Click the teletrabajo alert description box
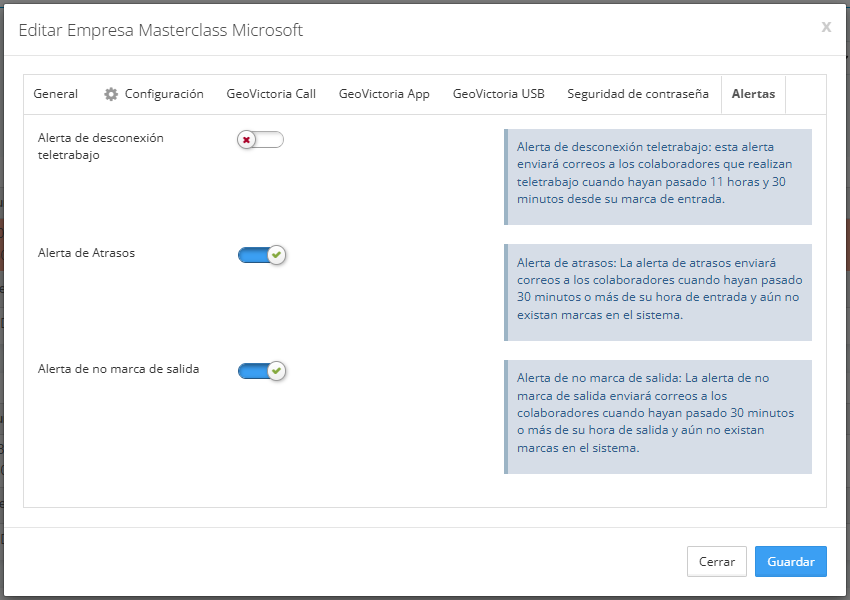 tap(658, 177)
